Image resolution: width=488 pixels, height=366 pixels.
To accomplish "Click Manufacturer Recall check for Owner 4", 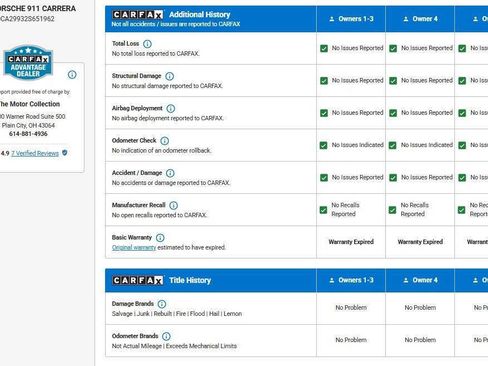I will click(x=393, y=210).
